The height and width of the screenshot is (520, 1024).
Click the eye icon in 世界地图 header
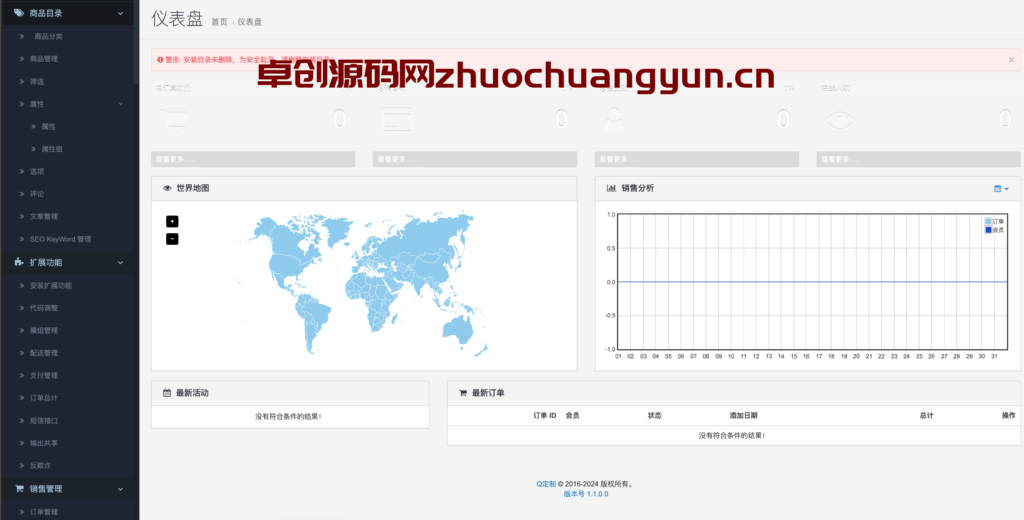(167, 188)
